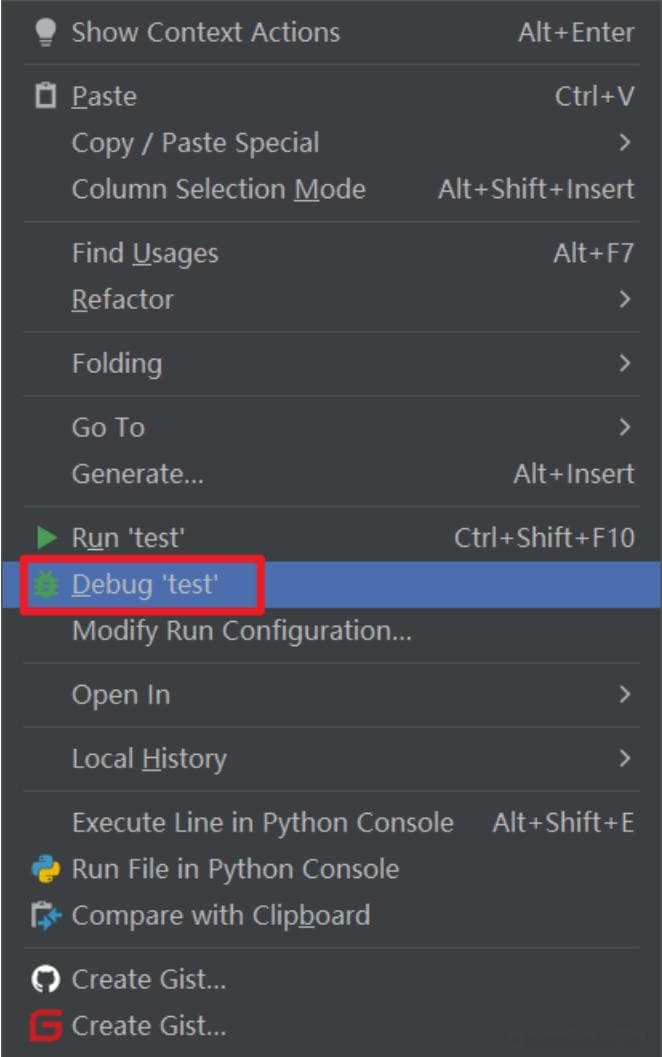The image size is (662, 1057).
Task: Choose Run File in Python Console
Action: click(x=331, y=869)
